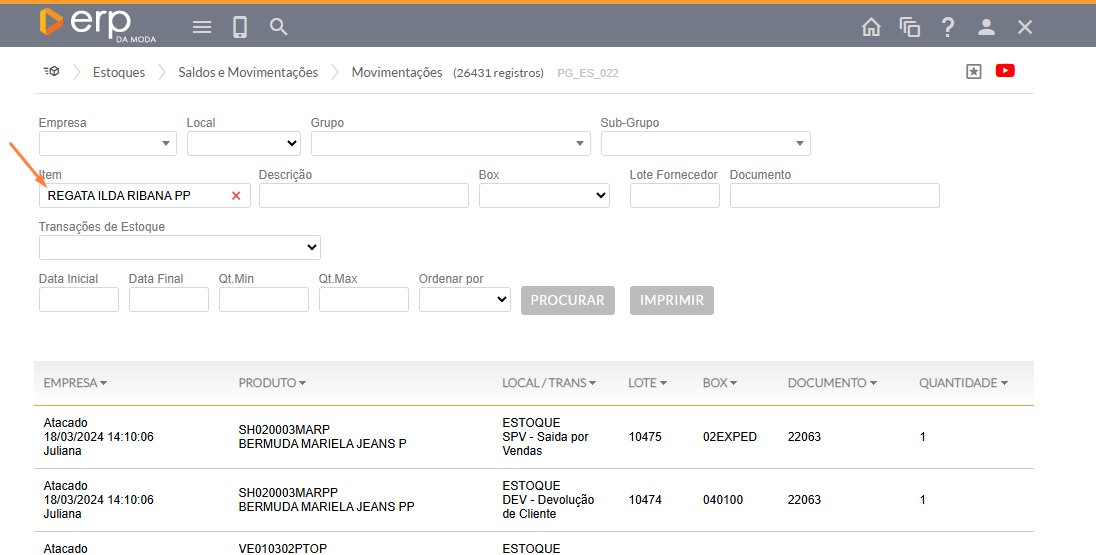The image size is (1096, 555).
Task: Expand Transações de Estoque dropdown
Action: [180, 247]
